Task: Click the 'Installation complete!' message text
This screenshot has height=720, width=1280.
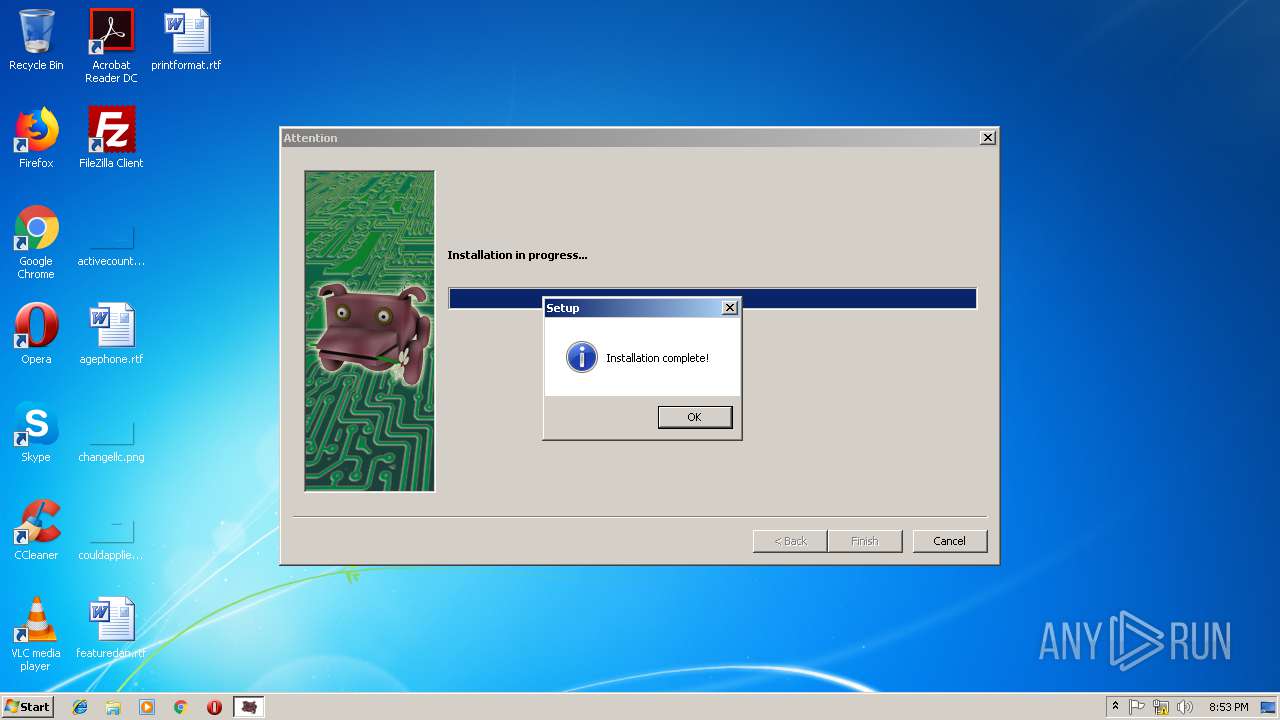Action: 657,358
